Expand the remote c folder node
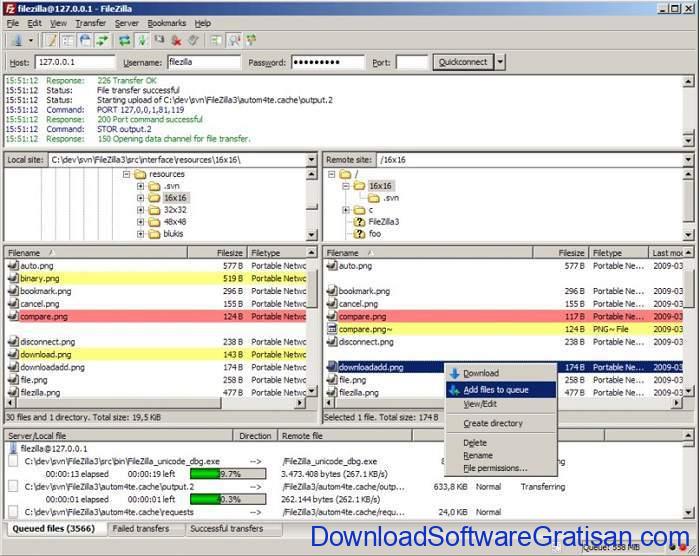 (x=346, y=210)
